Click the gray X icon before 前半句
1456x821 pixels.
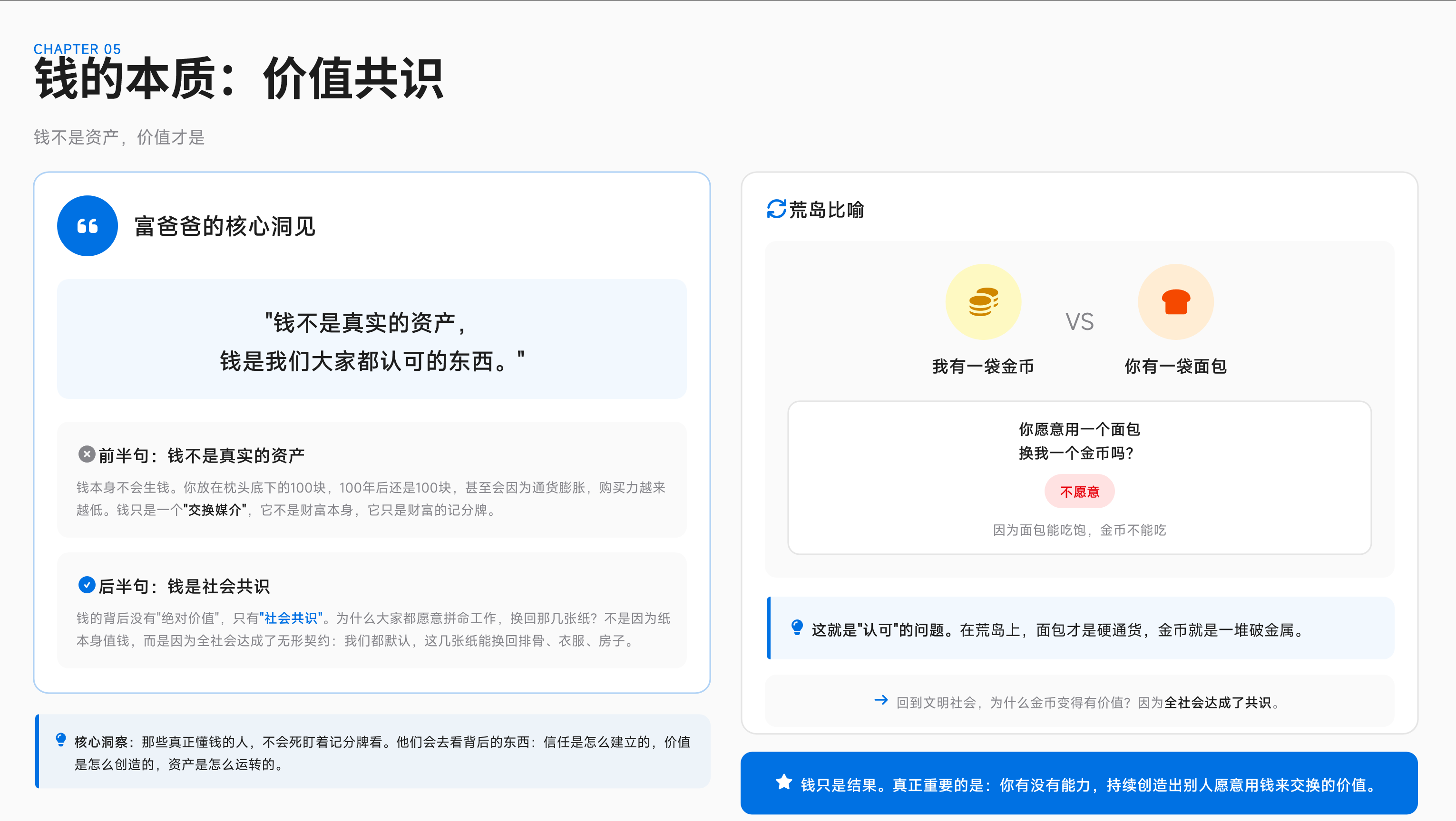[x=87, y=454]
